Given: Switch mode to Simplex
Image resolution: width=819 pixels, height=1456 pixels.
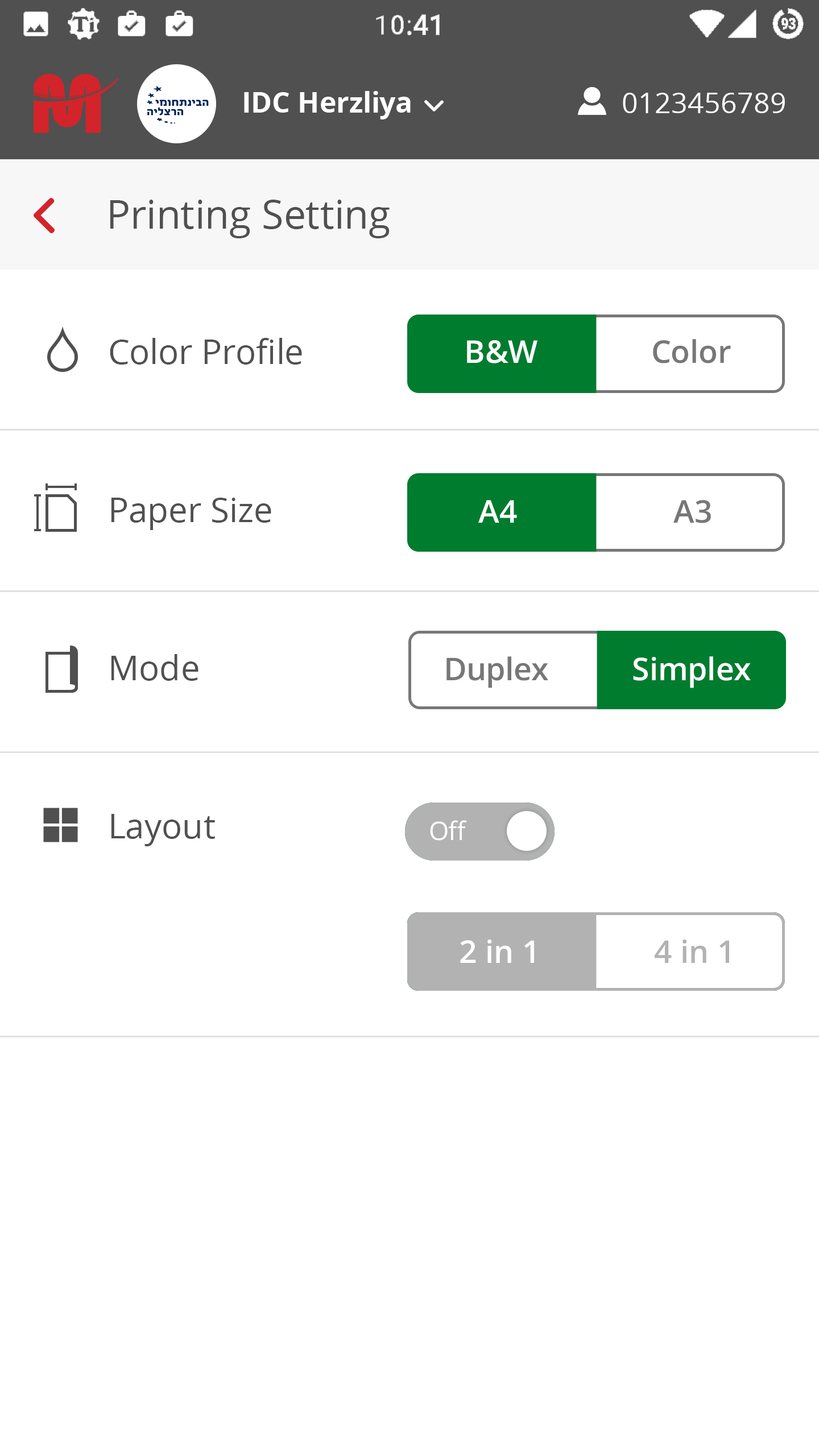Looking at the screenshot, I should (x=692, y=669).
